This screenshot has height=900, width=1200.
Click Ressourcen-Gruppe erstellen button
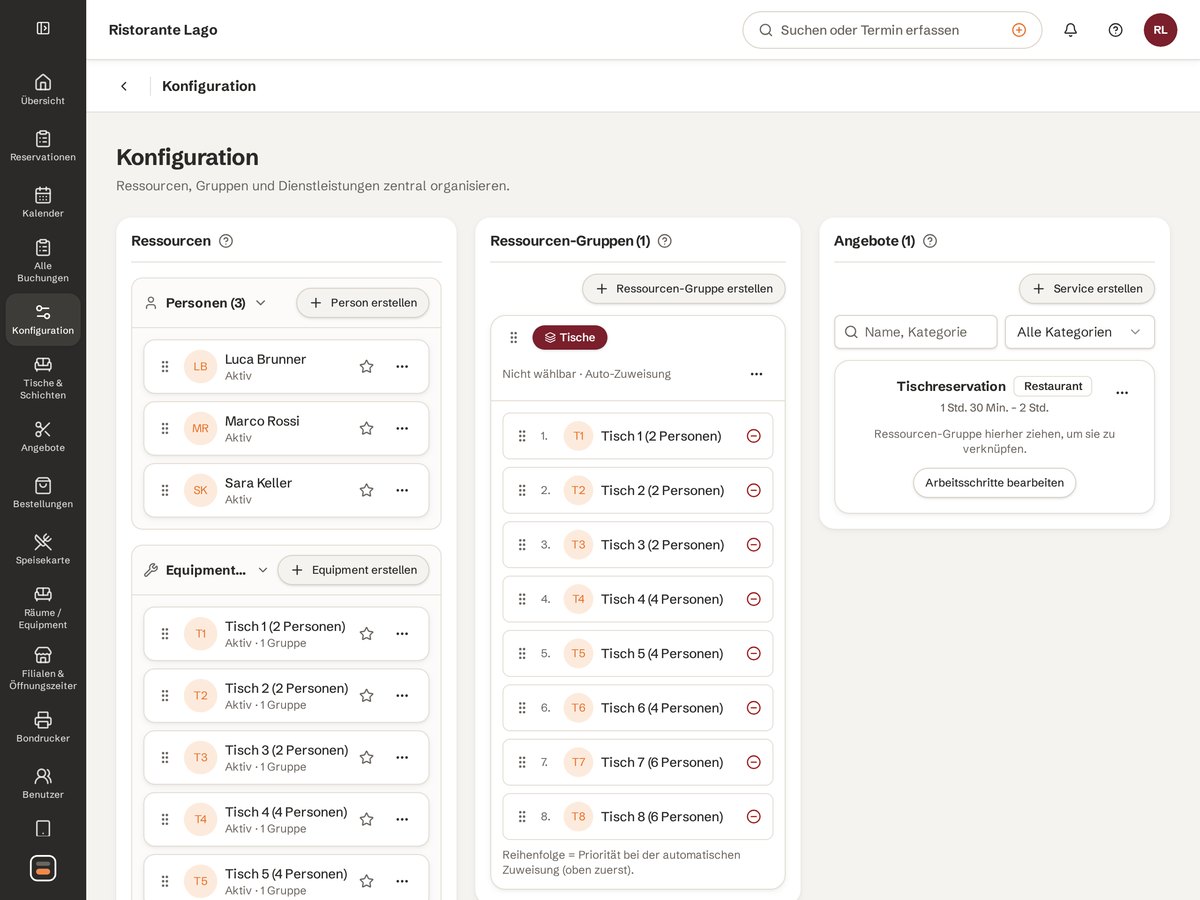point(684,289)
